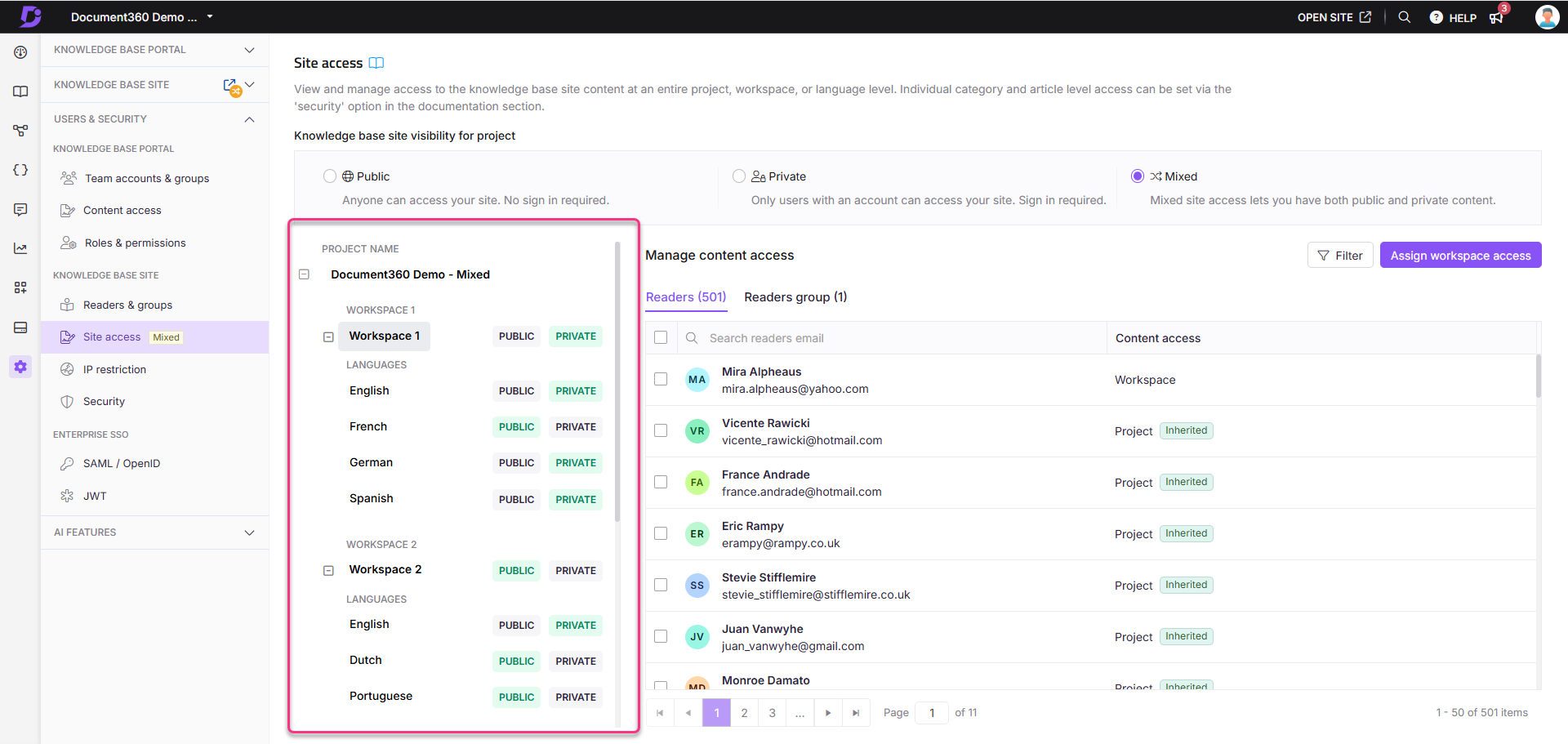
Task: Click the Filter button
Action: point(1339,256)
